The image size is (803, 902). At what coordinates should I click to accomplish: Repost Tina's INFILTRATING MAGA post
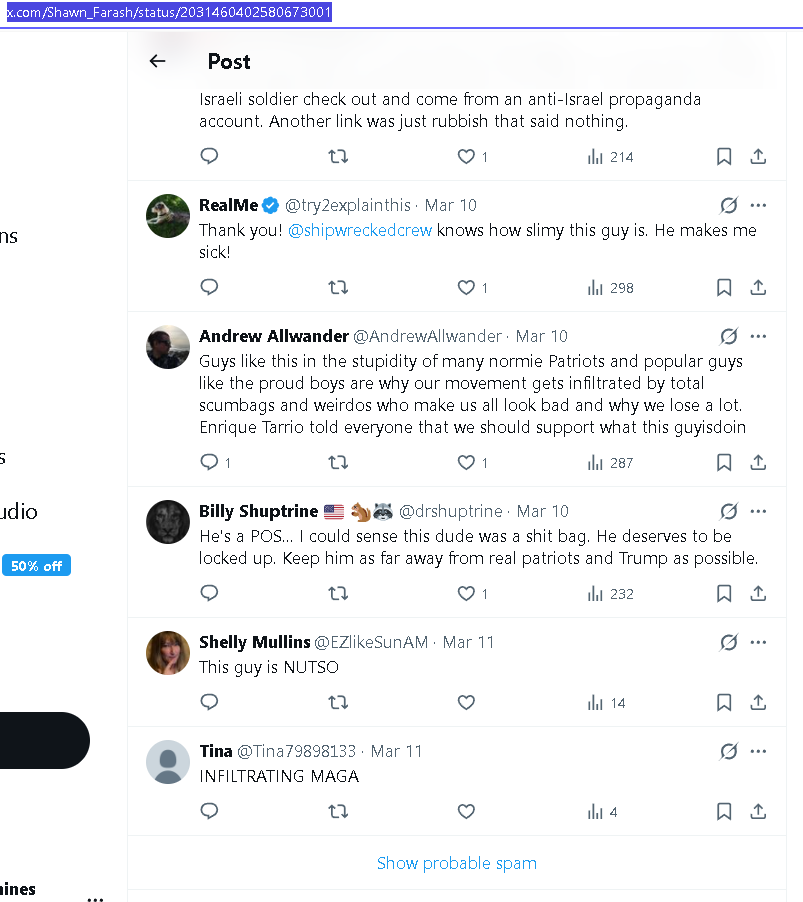tap(338, 812)
